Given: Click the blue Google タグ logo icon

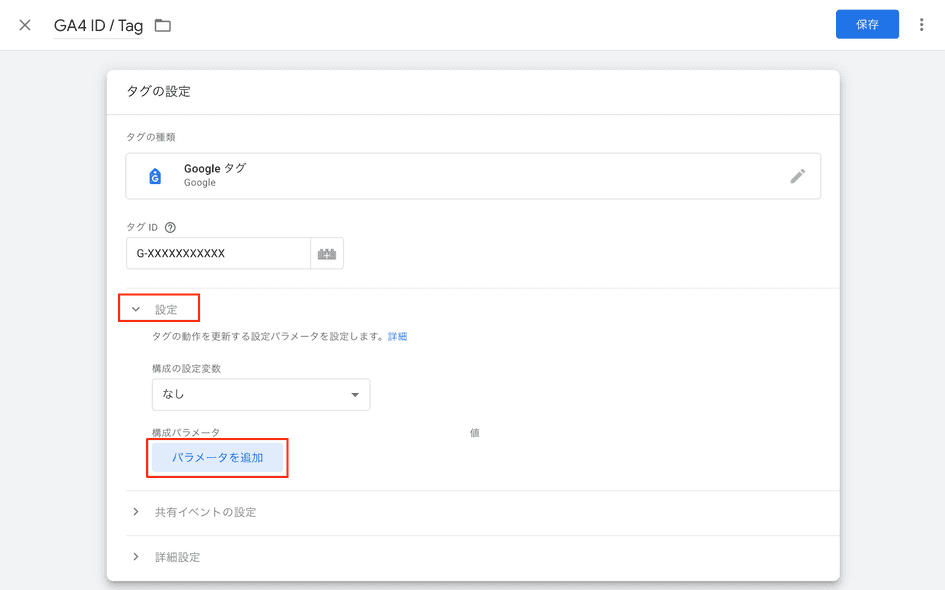Looking at the screenshot, I should [154, 175].
